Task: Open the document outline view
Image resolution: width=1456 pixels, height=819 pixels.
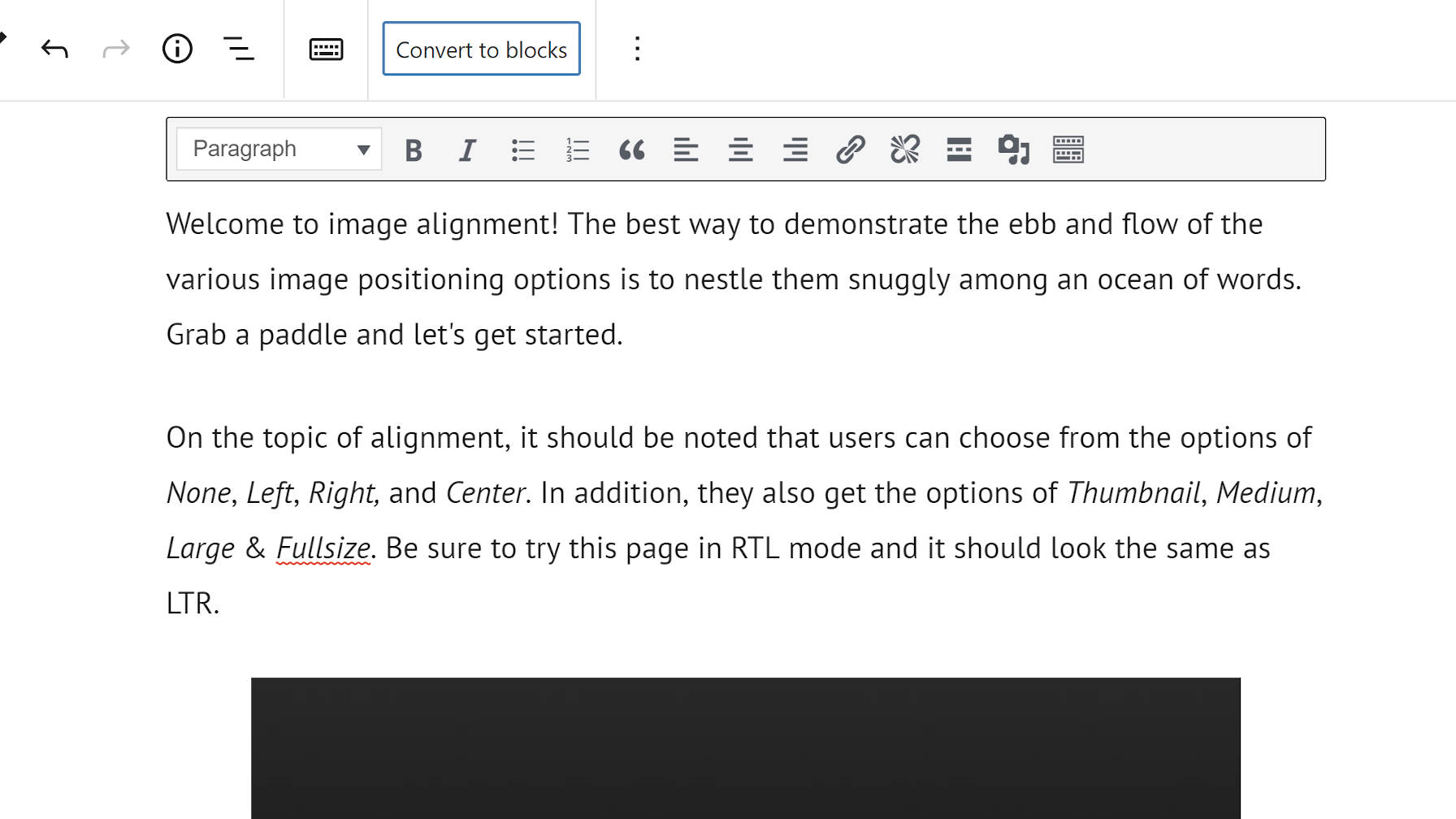Action: coord(240,49)
